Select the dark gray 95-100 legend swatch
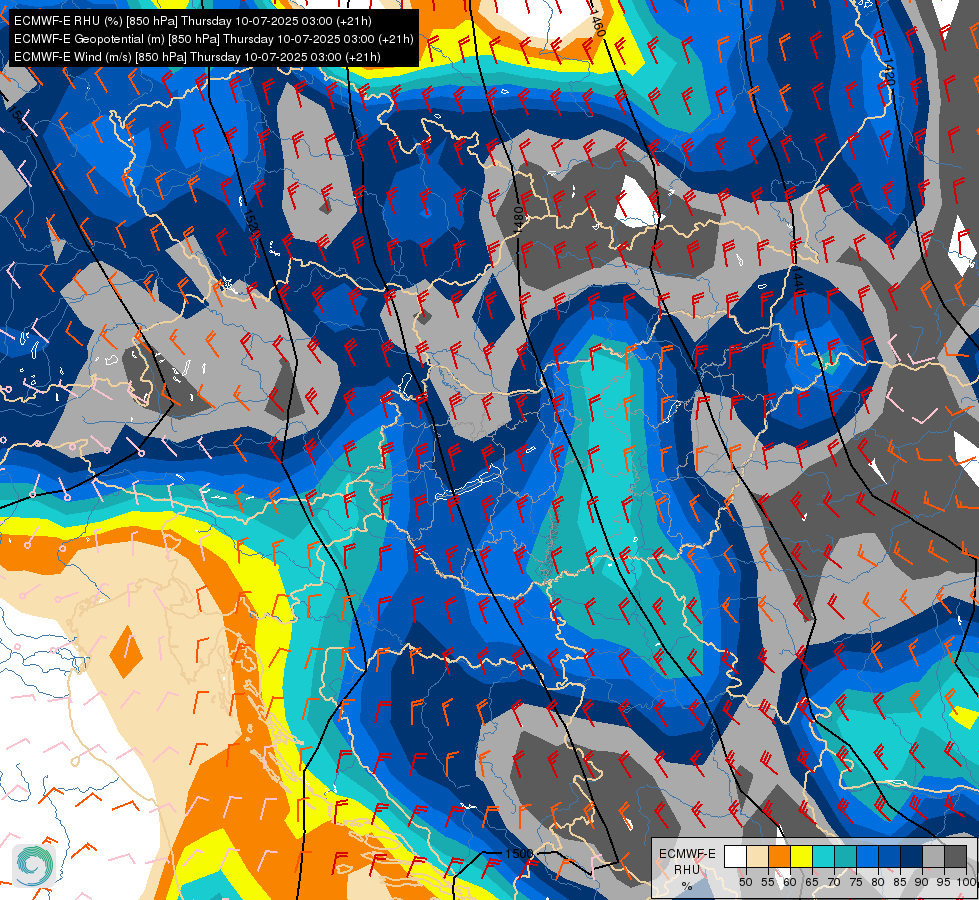979x900 pixels. pyautogui.click(x=956, y=856)
